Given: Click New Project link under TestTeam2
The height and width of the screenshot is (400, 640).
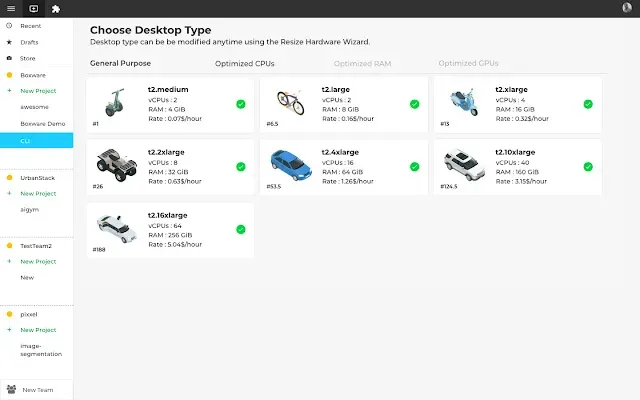Looking at the screenshot, I should click(38, 261).
